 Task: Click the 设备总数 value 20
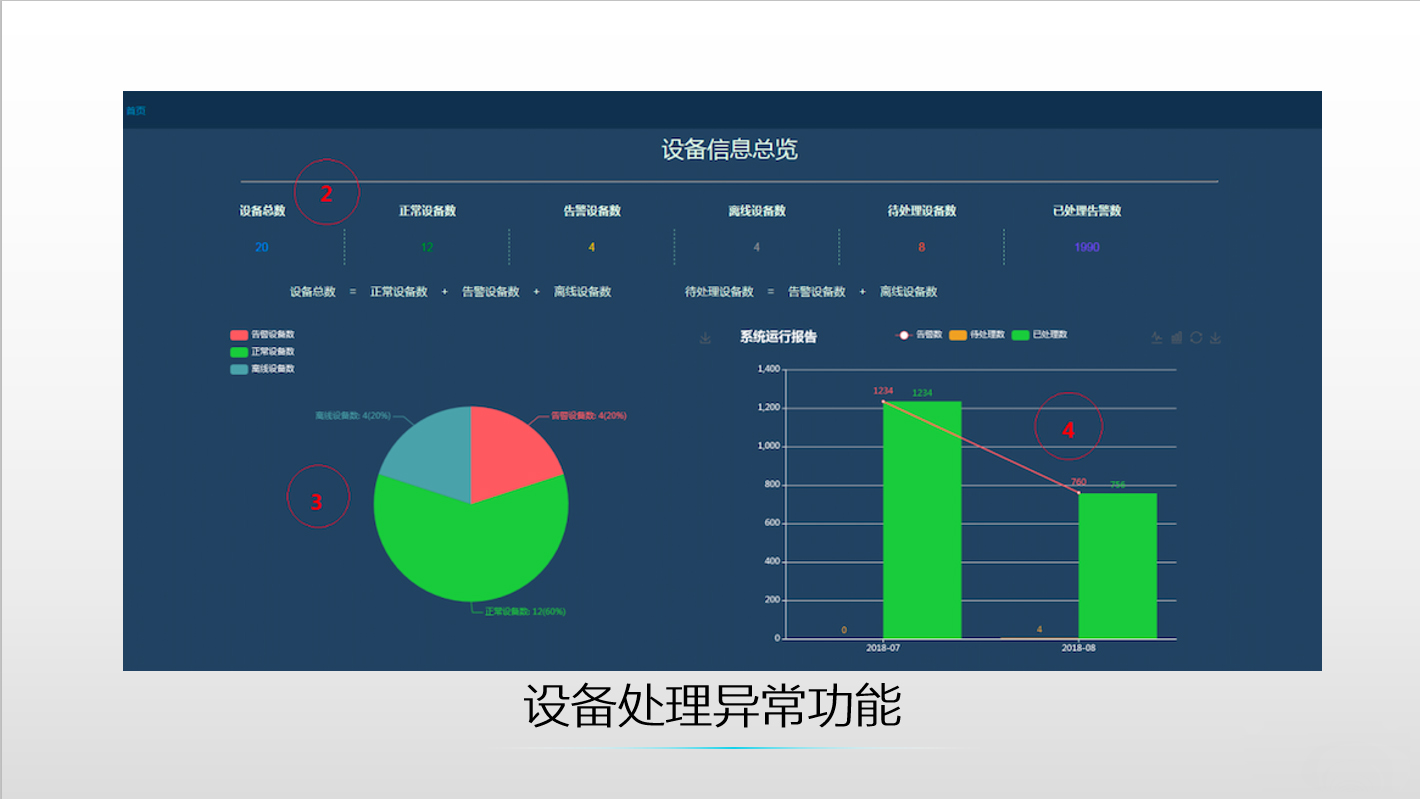(262, 247)
